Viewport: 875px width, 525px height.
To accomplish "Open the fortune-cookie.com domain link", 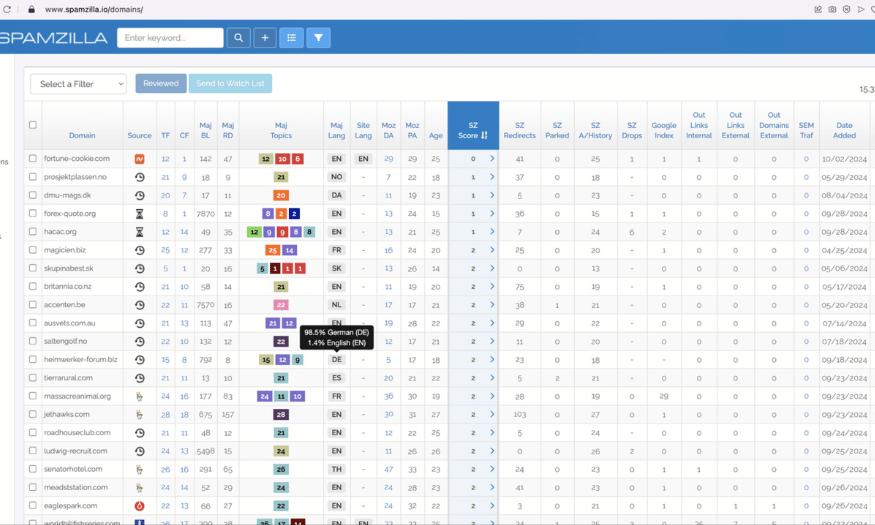I will coord(77,158).
